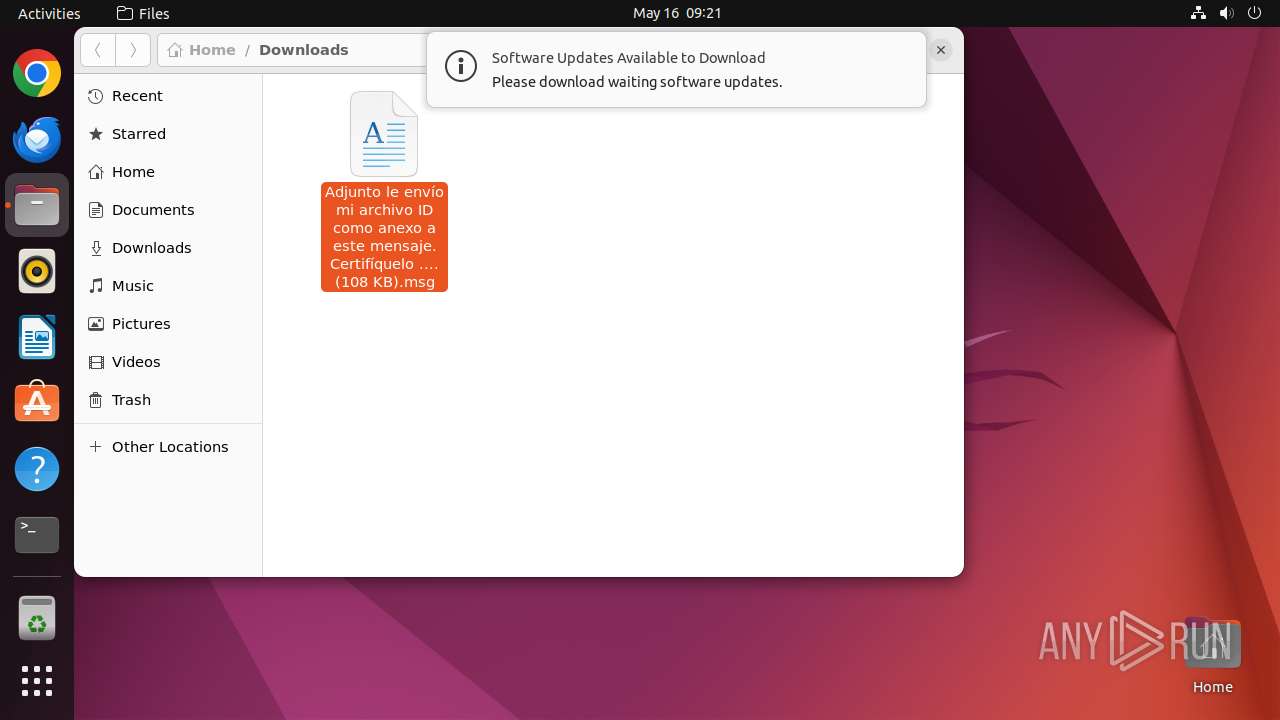
Task: Open Rhythmbox music player from dock
Action: point(37,271)
